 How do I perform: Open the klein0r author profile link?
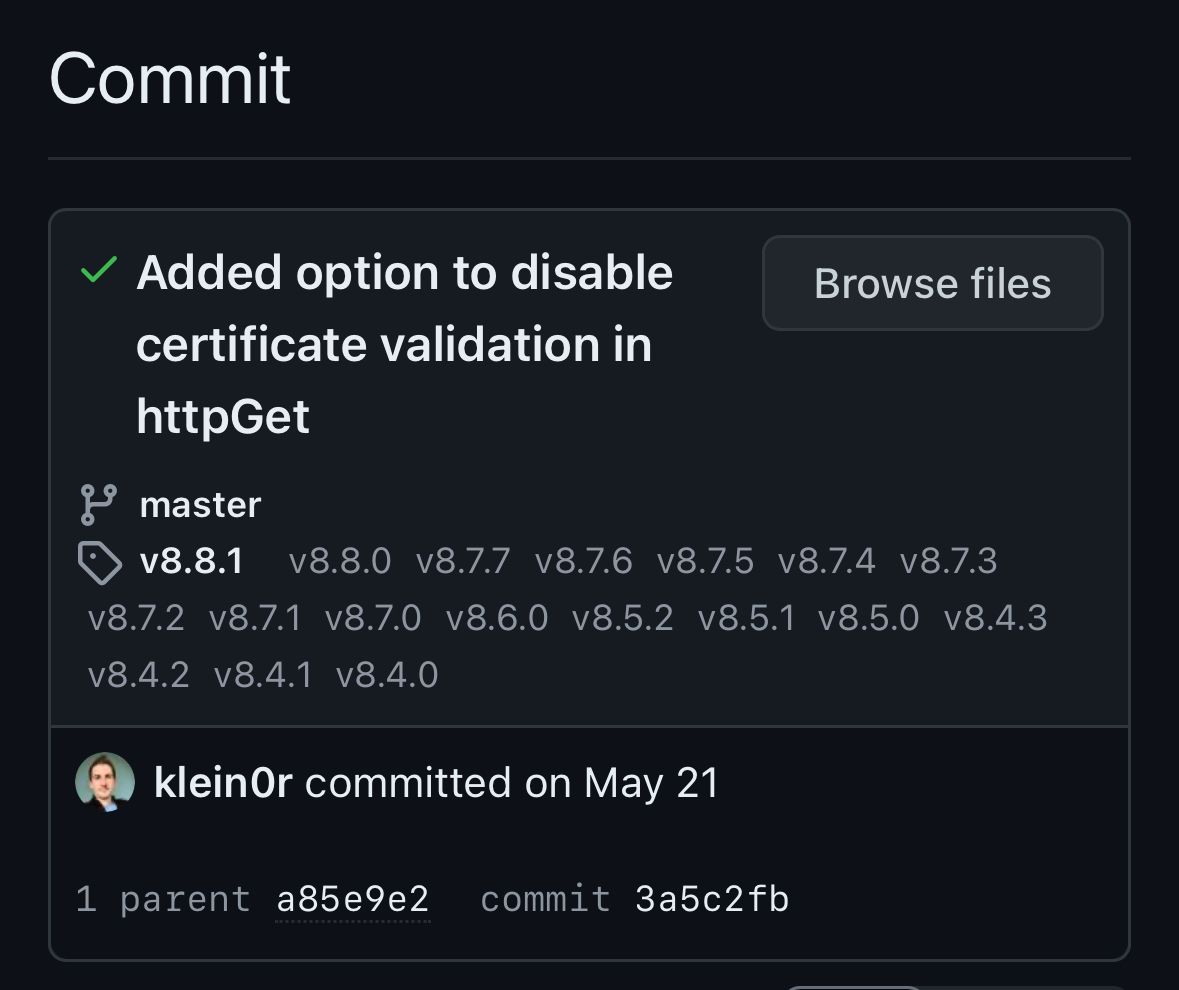pos(223,783)
